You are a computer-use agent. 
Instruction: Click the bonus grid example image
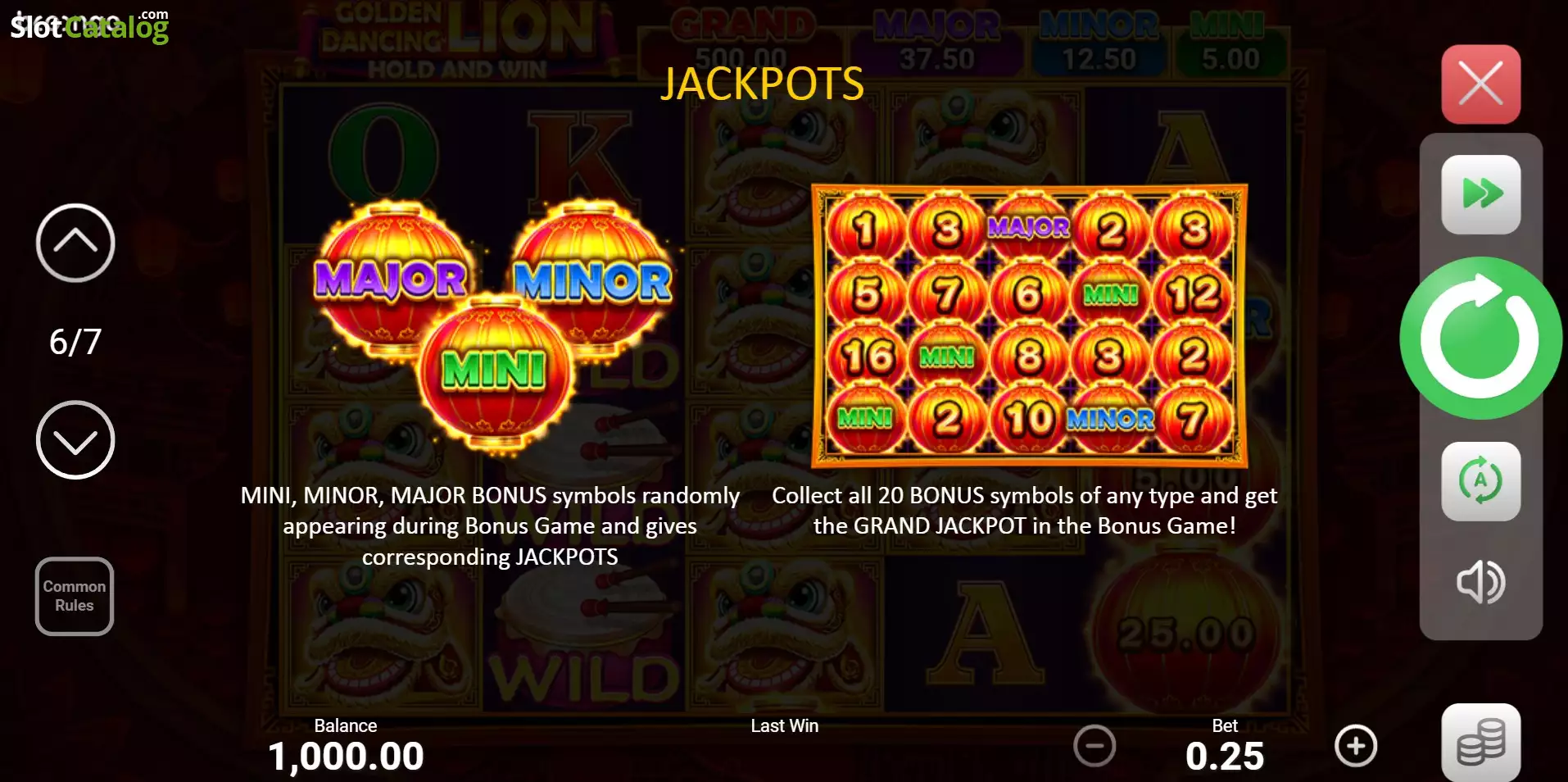tap(1029, 326)
